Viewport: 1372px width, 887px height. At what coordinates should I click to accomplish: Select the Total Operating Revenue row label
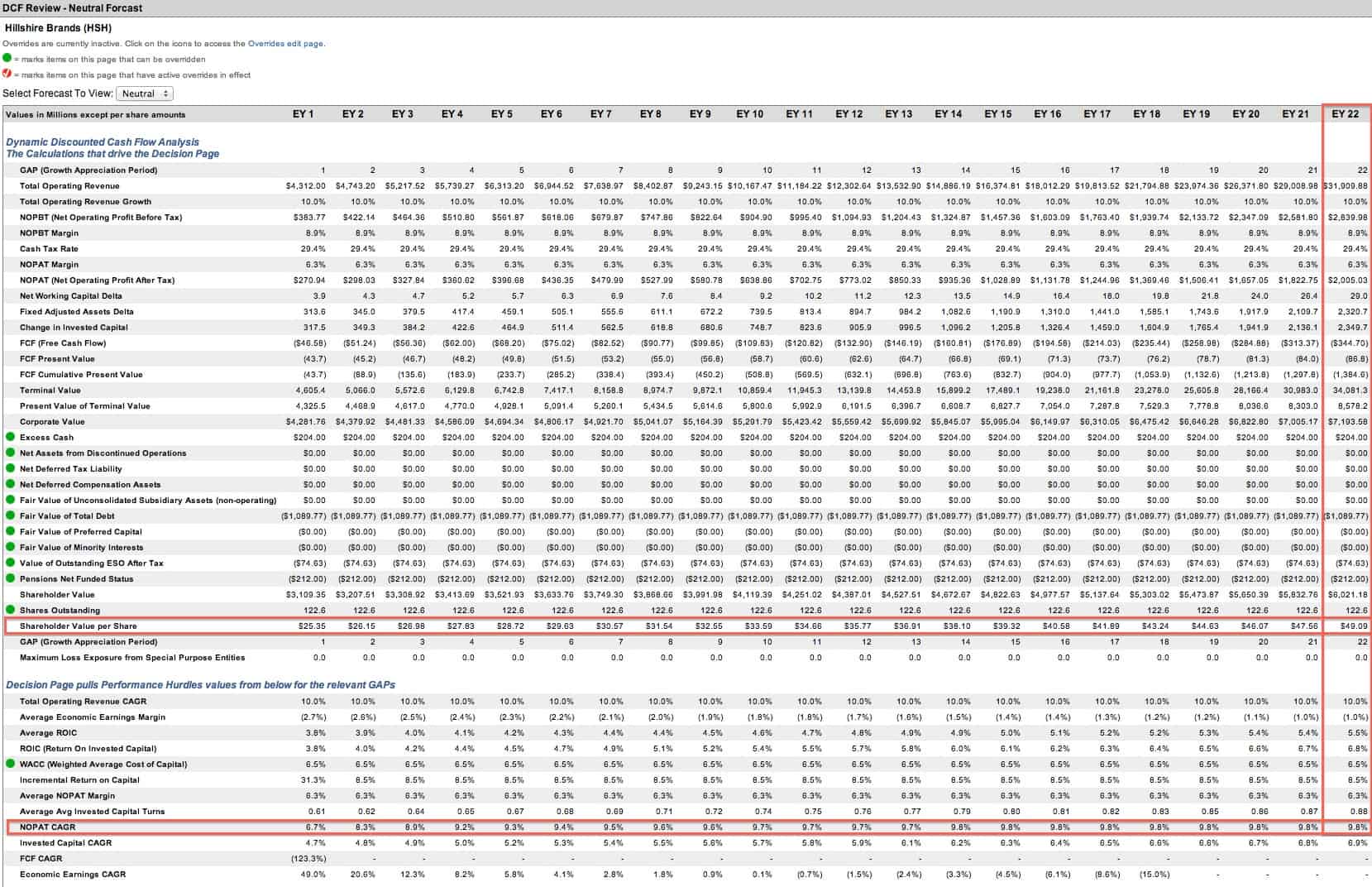click(69, 186)
